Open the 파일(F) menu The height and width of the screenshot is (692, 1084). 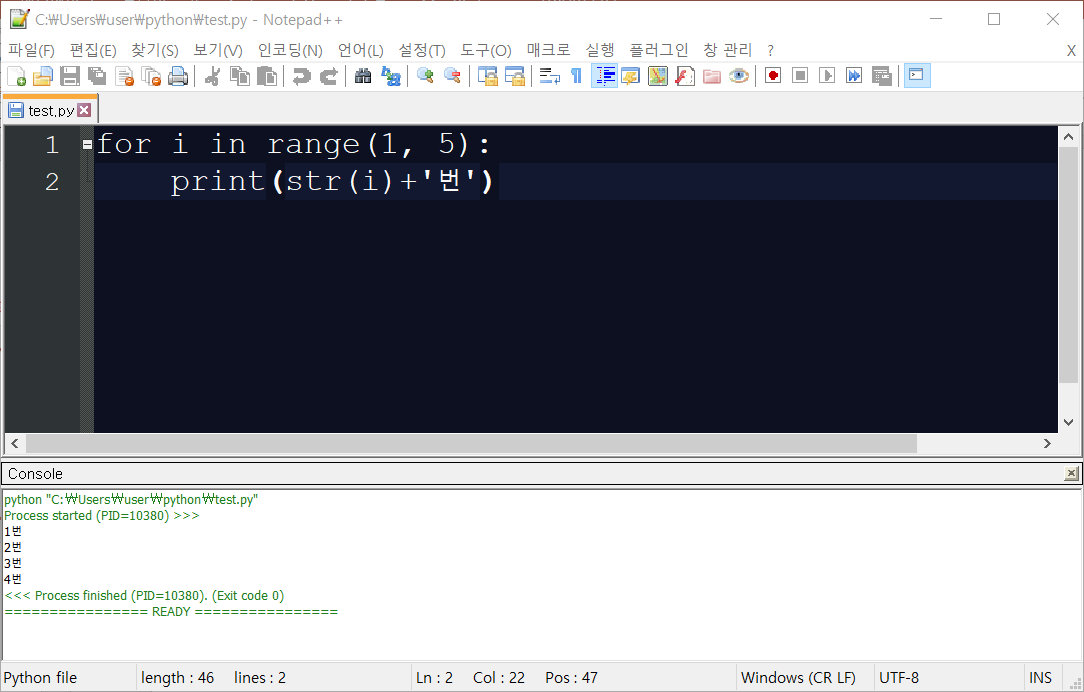31,50
